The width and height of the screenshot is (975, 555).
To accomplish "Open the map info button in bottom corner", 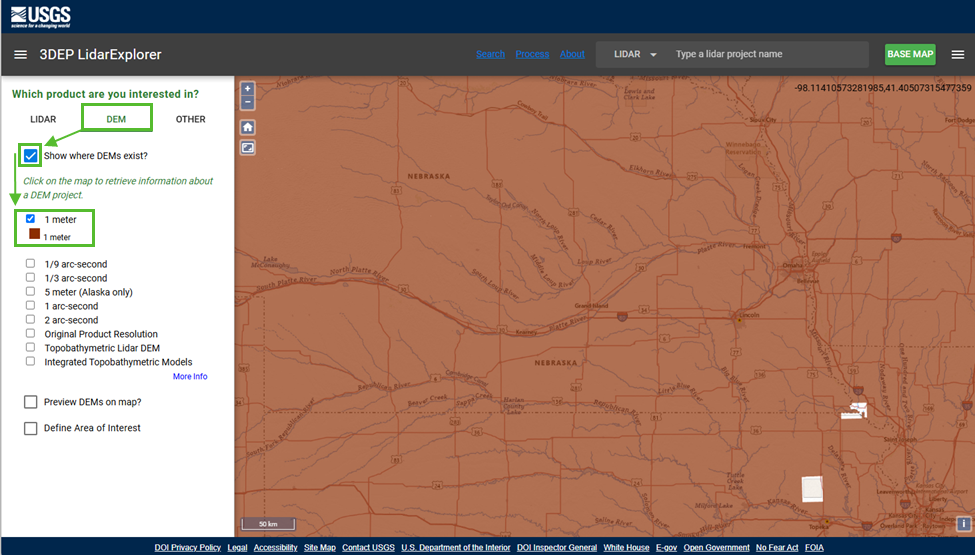I will pos(963,524).
